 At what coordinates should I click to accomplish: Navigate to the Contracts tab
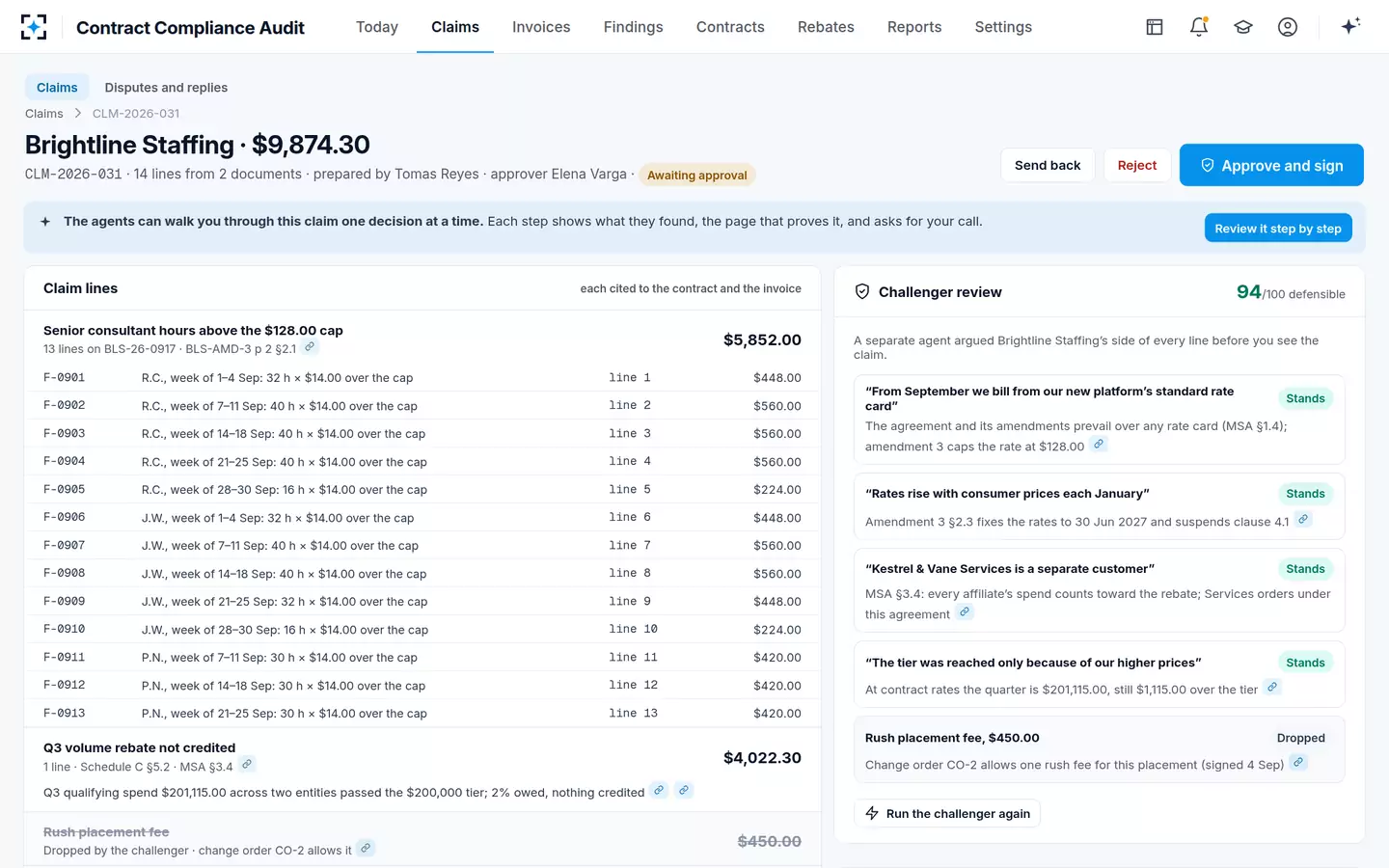[x=730, y=27]
